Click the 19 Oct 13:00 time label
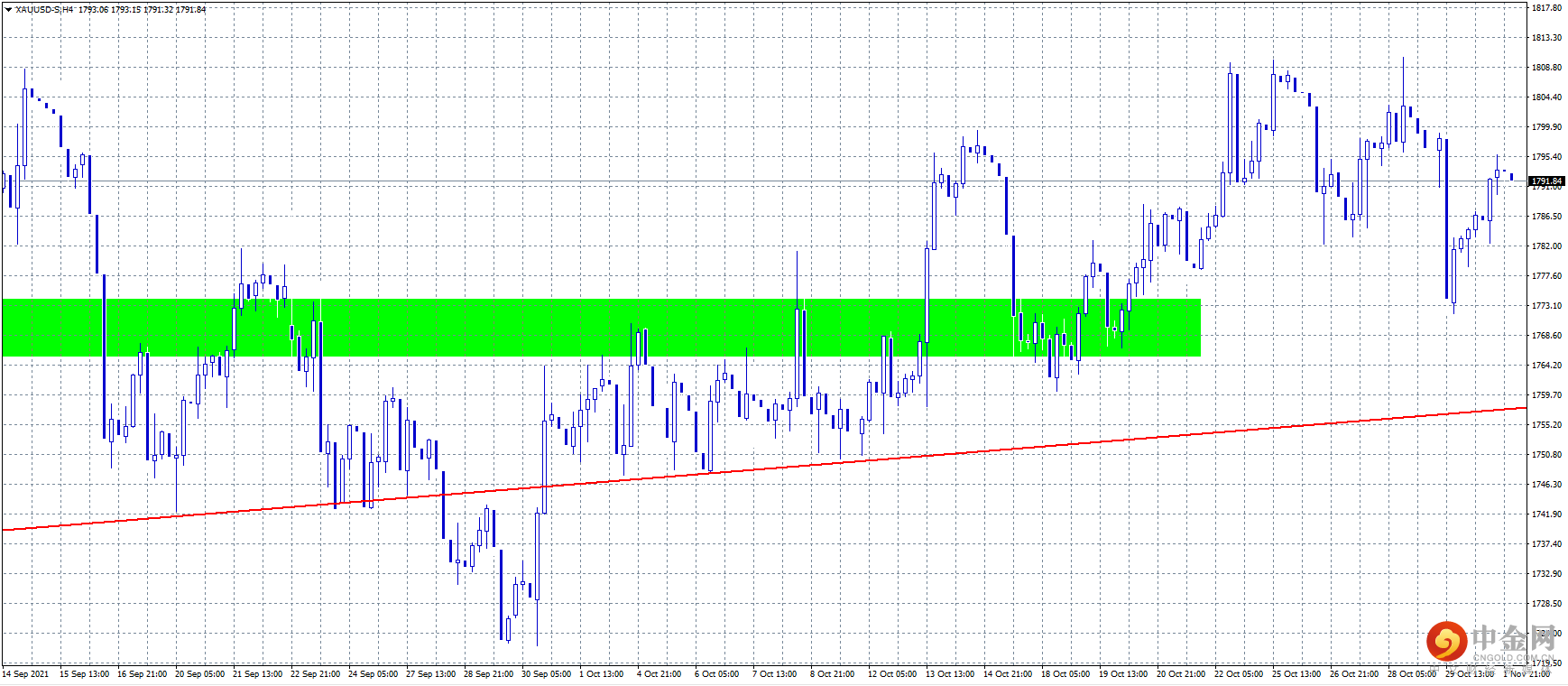1568x686 pixels. 1123,674
